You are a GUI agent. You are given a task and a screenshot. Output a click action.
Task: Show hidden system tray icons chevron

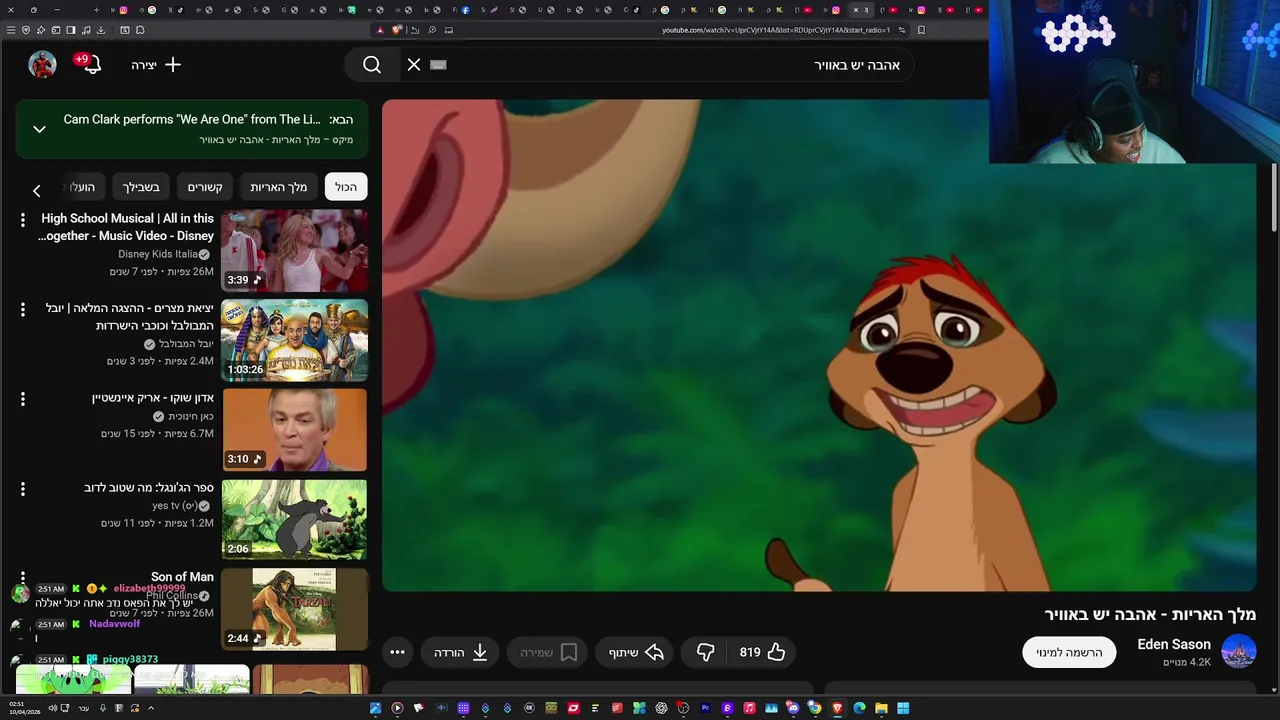pyautogui.click(x=151, y=709)
